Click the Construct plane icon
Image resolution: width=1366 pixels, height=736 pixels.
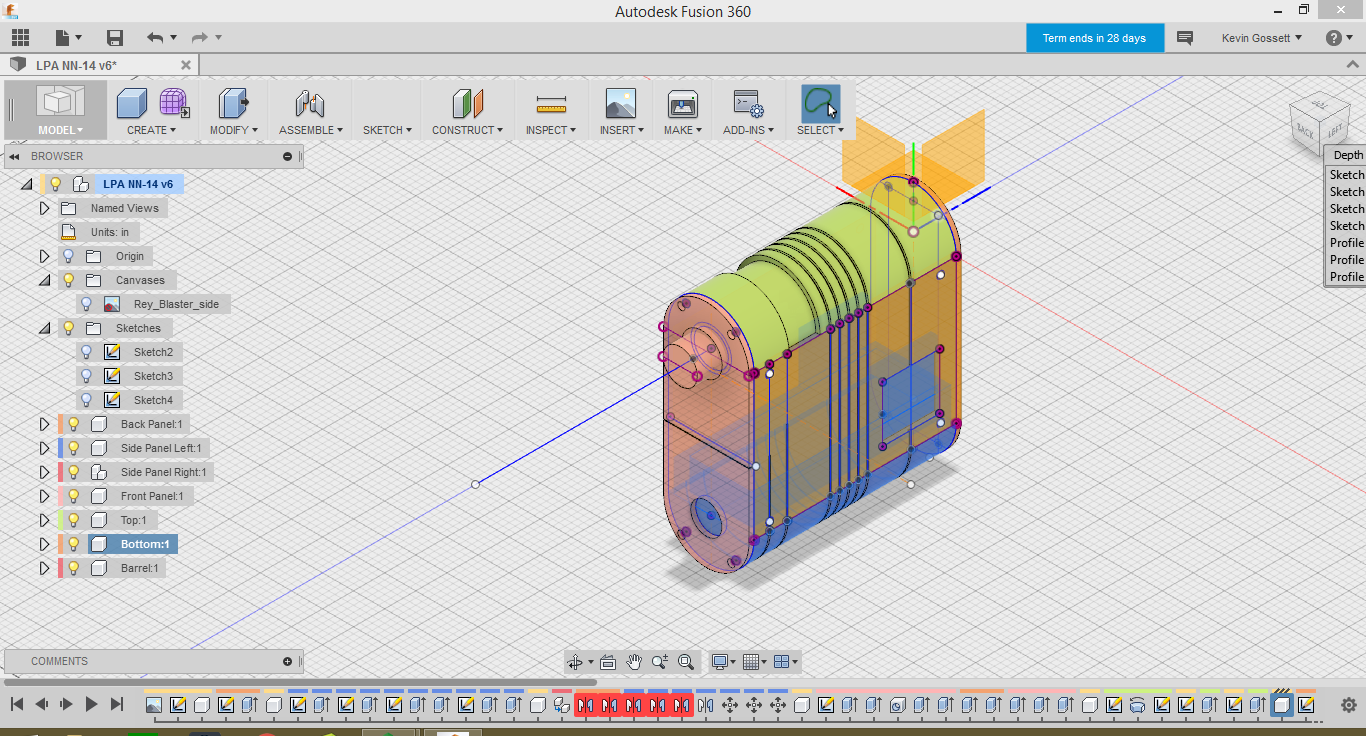coord(467,103)
